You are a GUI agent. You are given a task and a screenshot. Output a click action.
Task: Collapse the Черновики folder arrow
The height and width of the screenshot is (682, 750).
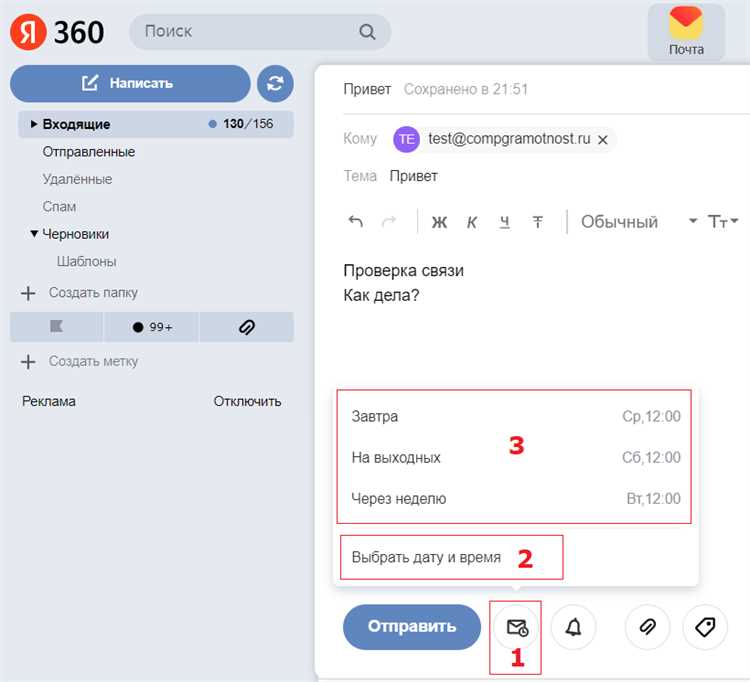[x=34, y=234]
